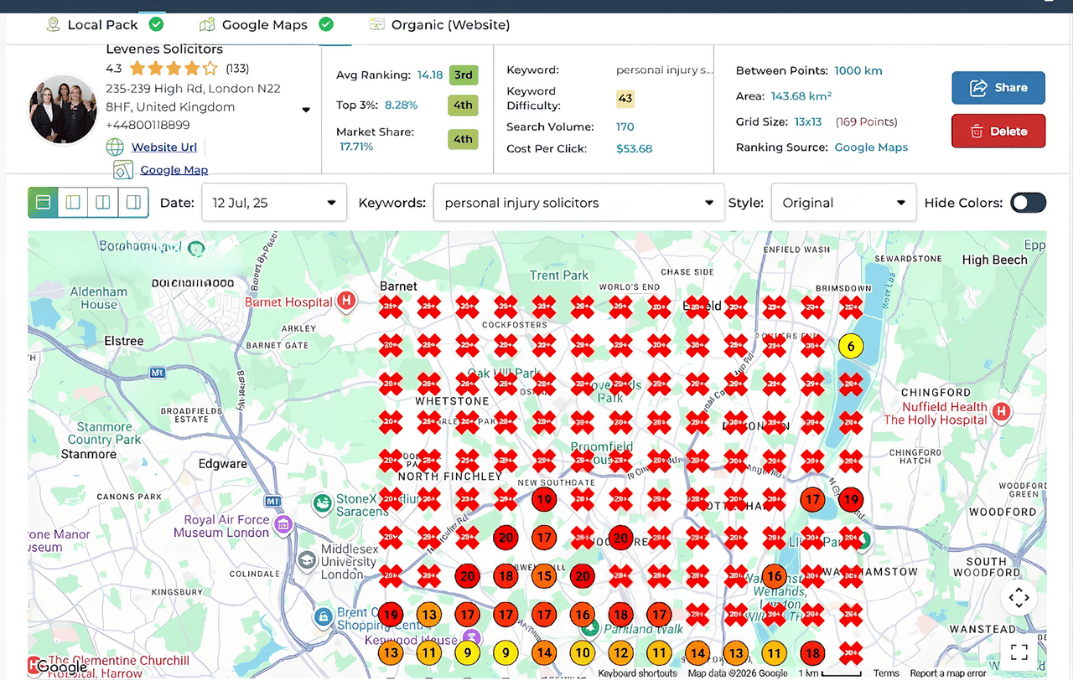Click the StoneX Stadium marker icon
The width and height of the screenshot is (1080, 680).
click(322, 504)
